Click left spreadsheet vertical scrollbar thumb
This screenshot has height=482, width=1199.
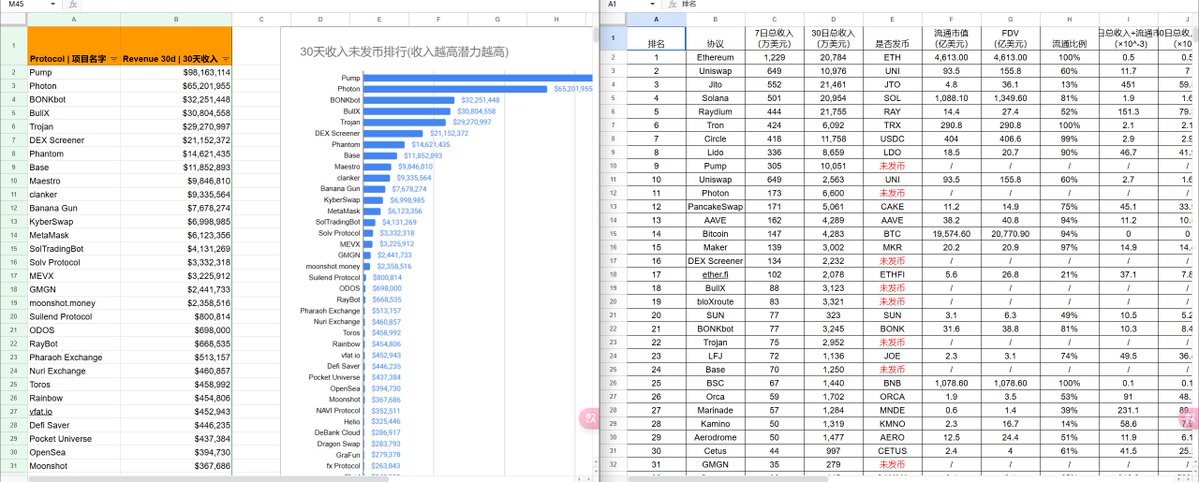tap(596, 34)
